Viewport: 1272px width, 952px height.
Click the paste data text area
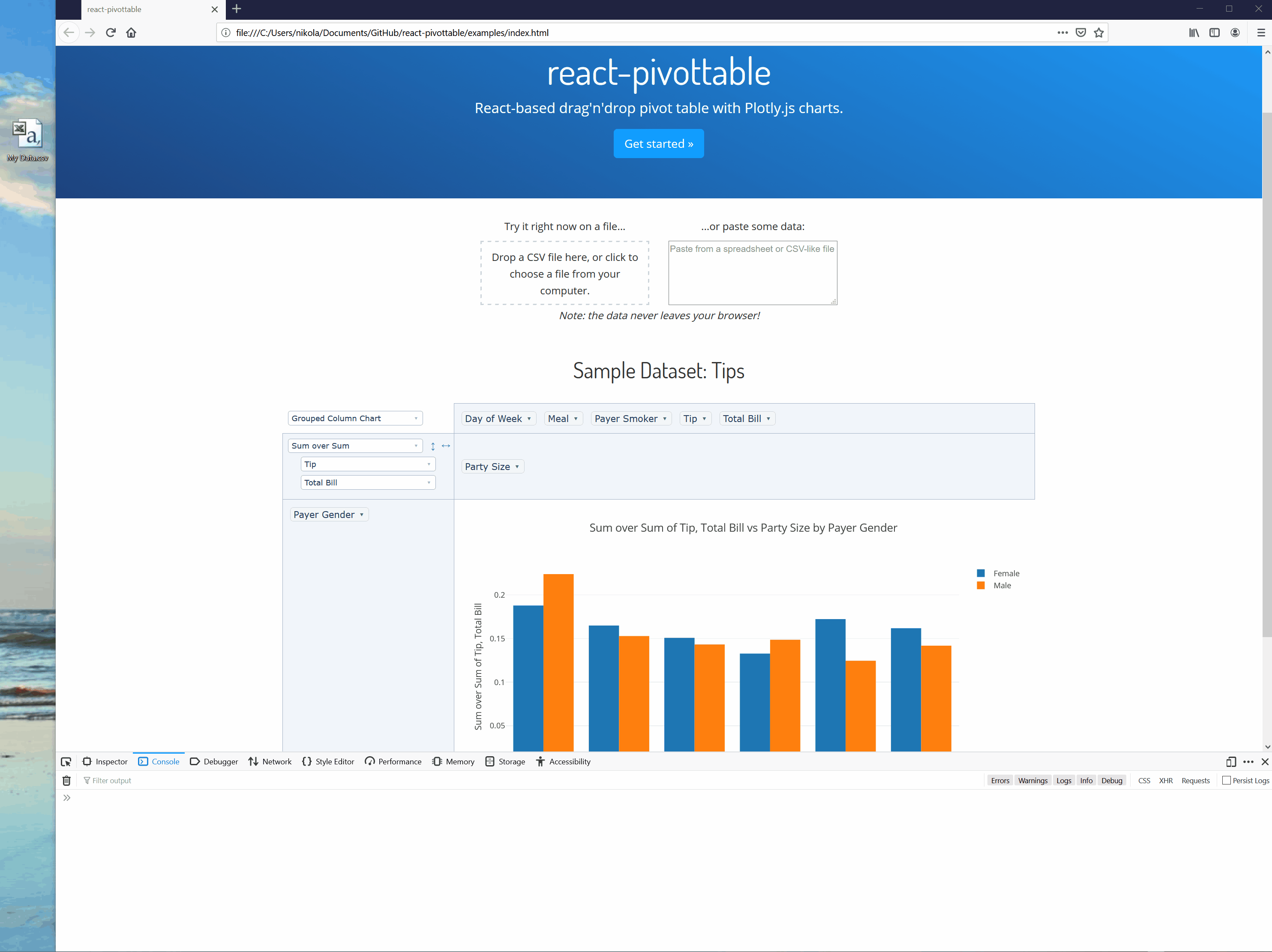(752, 273)
